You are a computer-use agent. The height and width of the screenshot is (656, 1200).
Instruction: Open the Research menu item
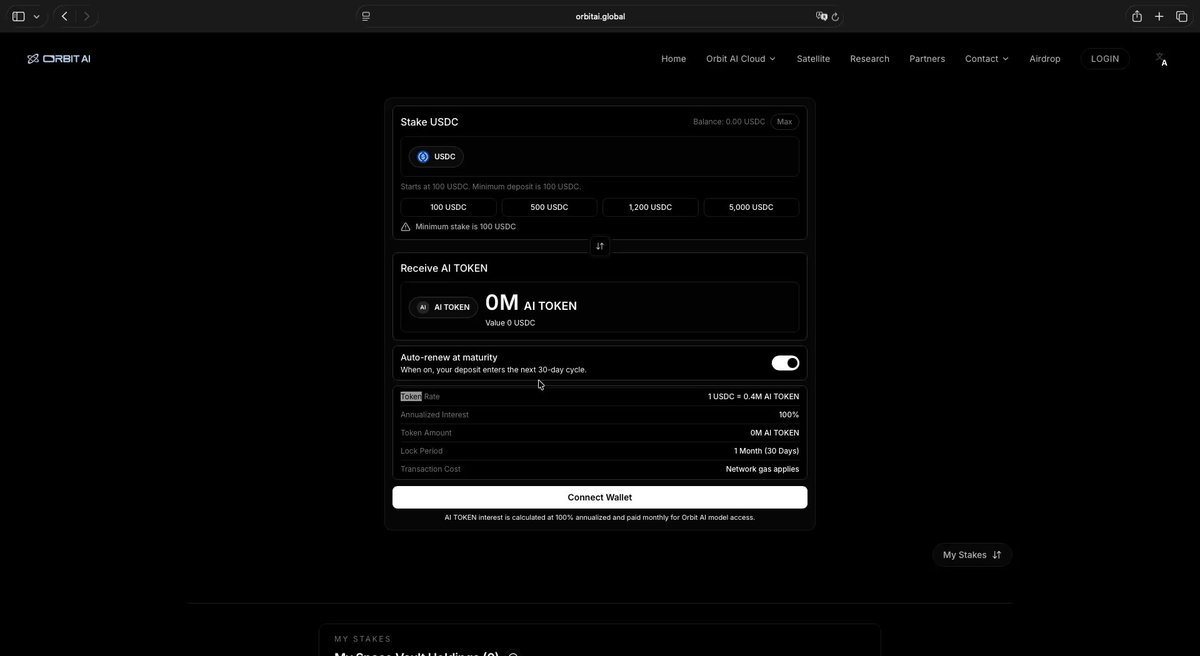pos(870,59)
